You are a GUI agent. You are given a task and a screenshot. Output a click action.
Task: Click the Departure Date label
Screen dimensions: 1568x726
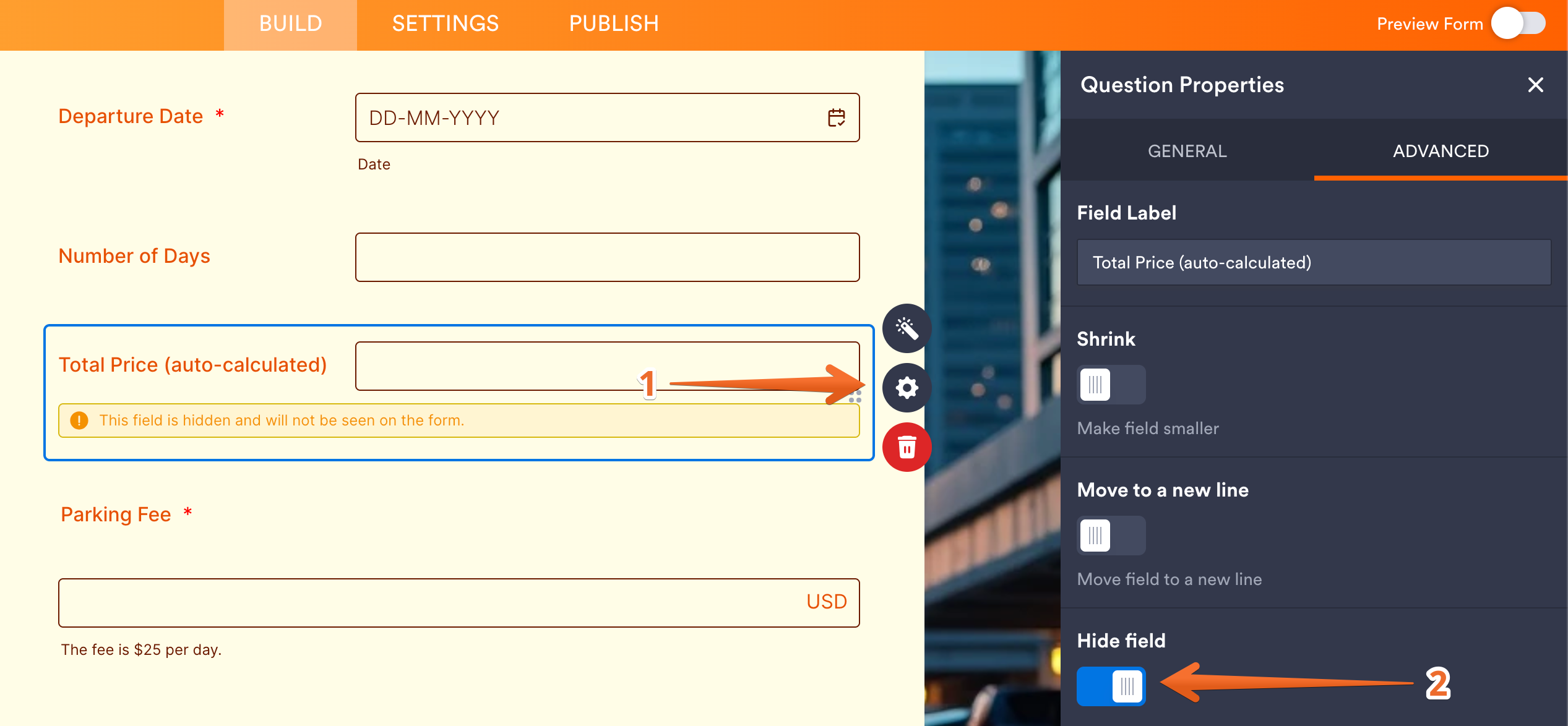[131, 116]
